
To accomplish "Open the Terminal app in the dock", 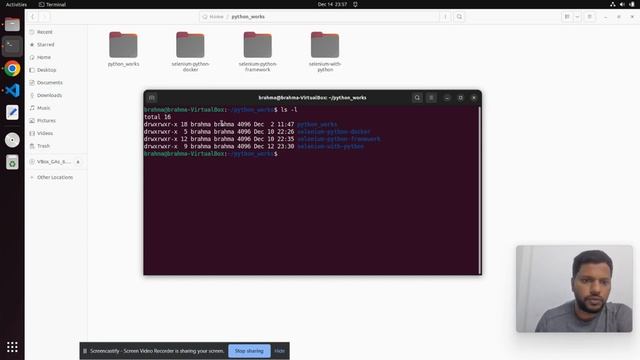I will (12, 46).
